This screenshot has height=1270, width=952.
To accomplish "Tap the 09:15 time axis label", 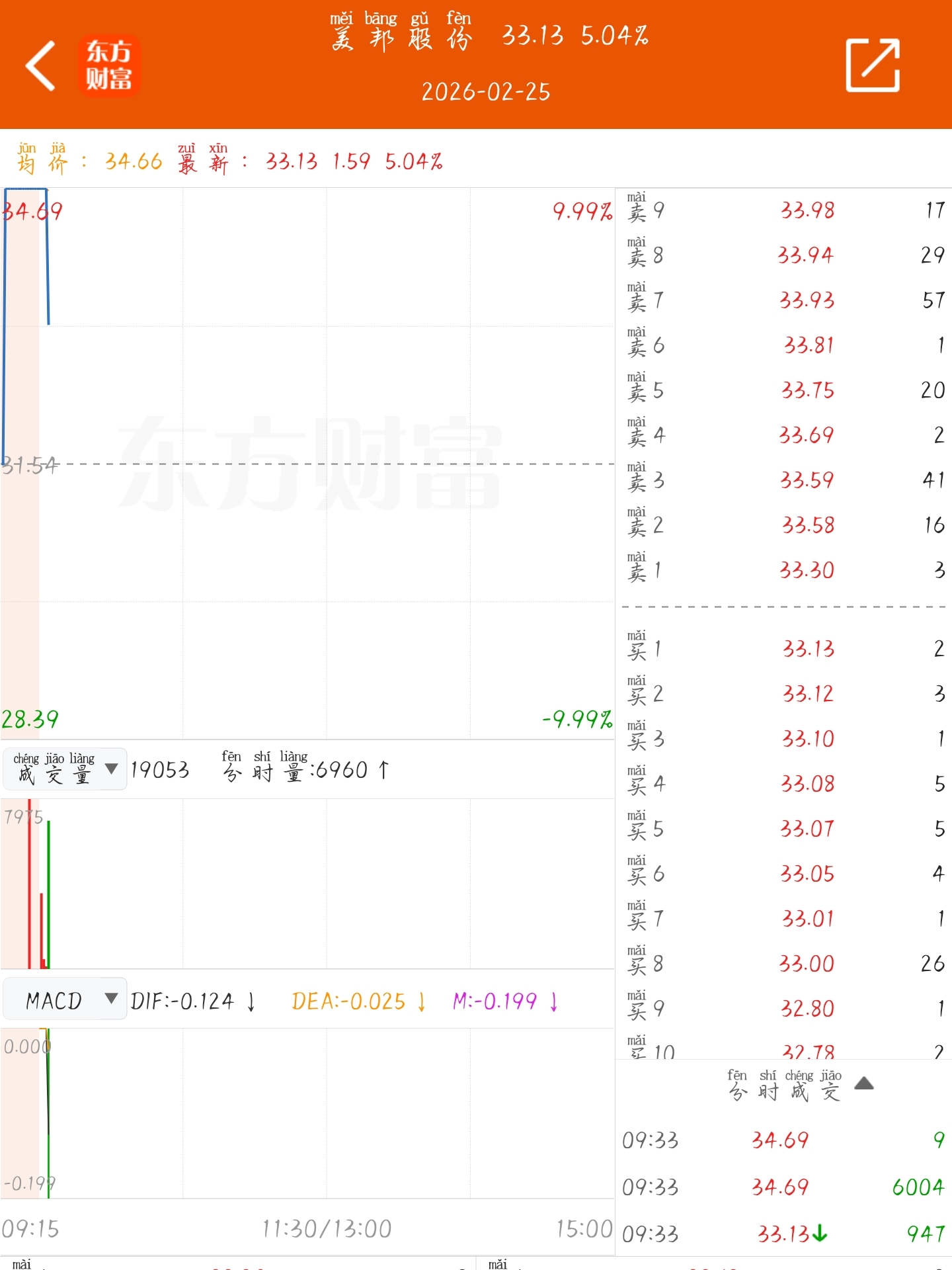I will click(x=30, y=1229).
